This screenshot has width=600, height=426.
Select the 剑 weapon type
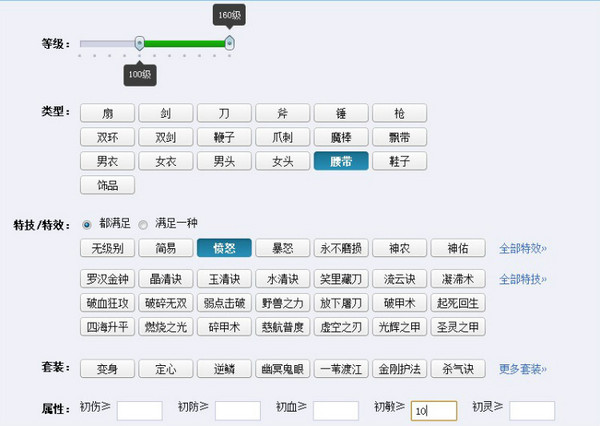pos(166,113)
